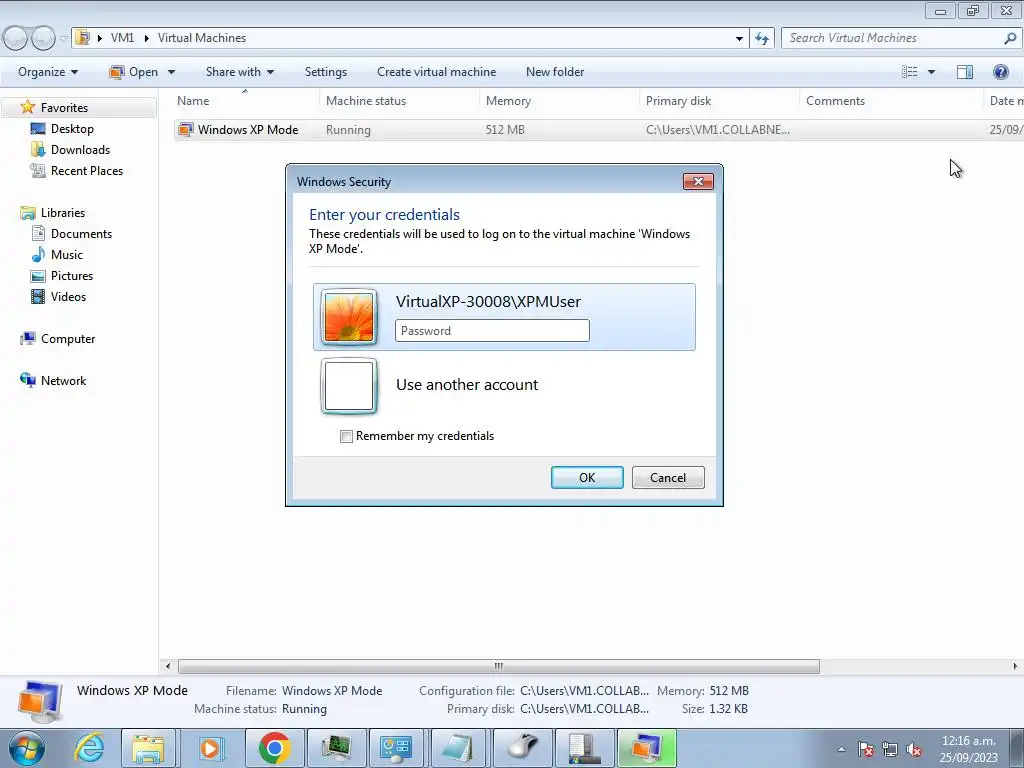Screen dimensions: 1024x768
Task: Click Virtual Machines in address breadcrumb
Action: click(x=202, y=38)
